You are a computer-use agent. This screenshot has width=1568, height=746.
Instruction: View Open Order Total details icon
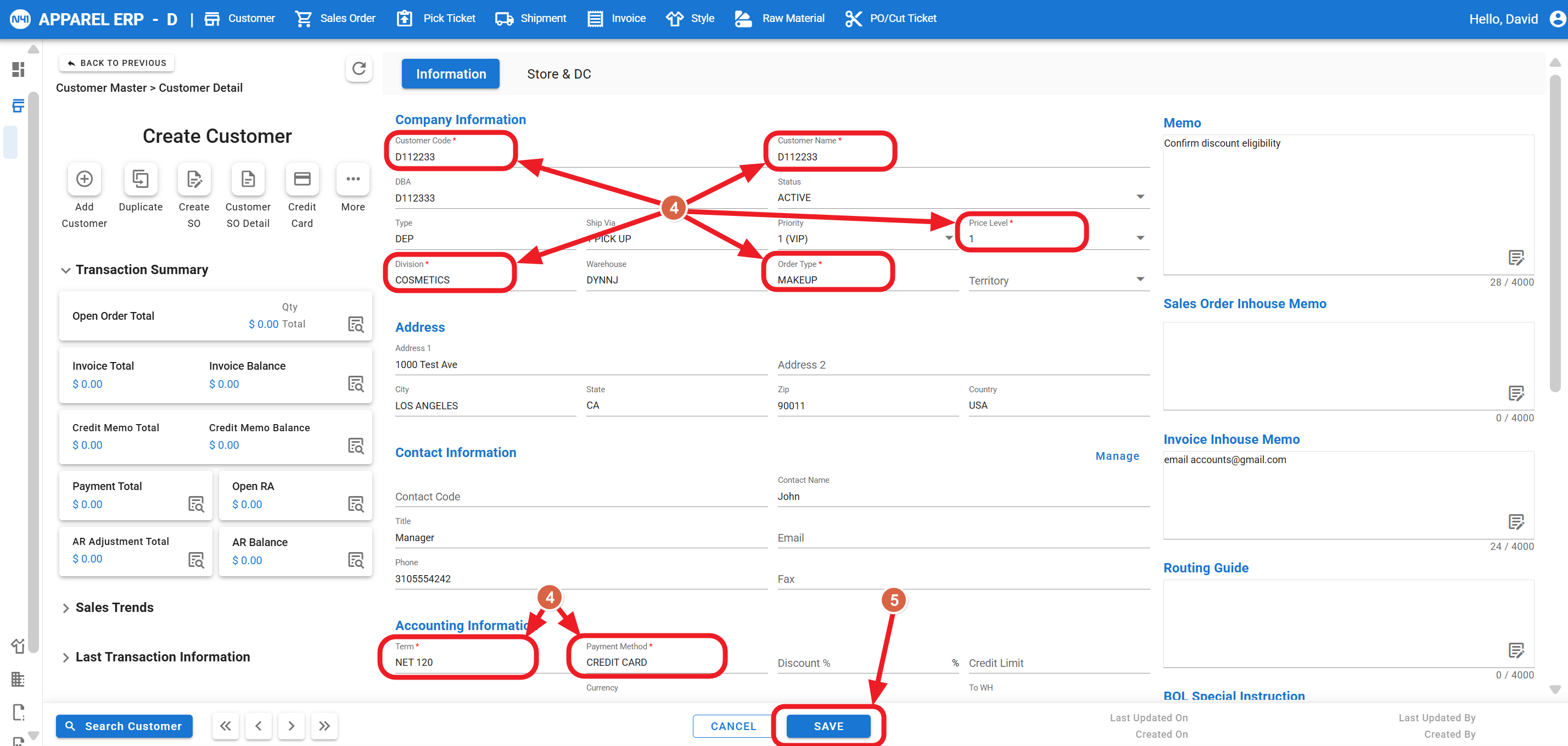pyautogui.click(x=355, y=324)
